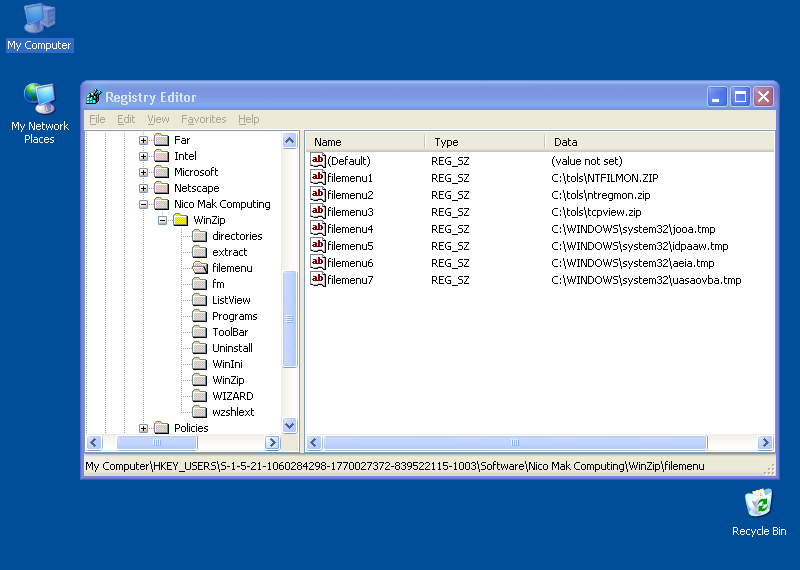Expand the Policies registry key
800x570 pixels.
(143, 429)
